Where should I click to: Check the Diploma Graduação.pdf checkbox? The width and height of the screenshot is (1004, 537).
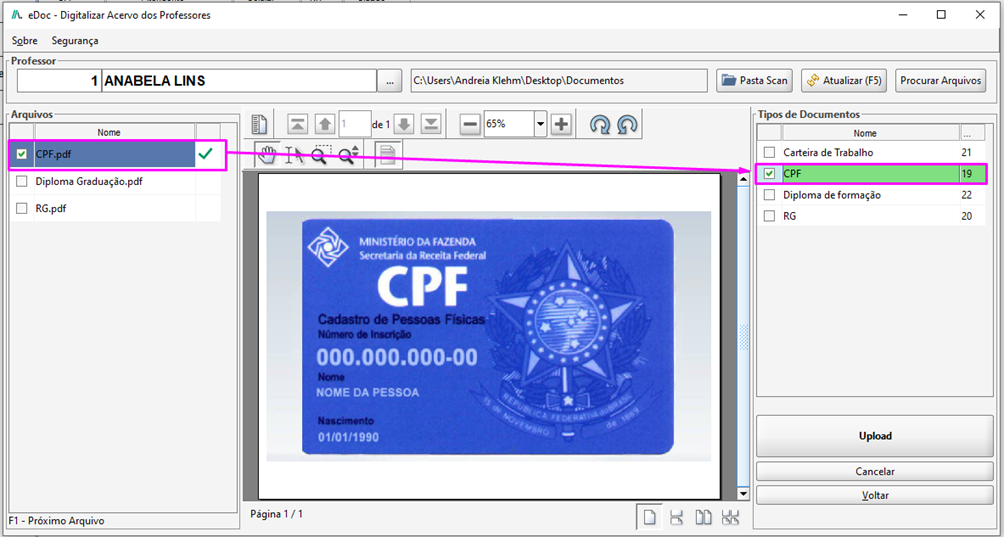point(22,181)
